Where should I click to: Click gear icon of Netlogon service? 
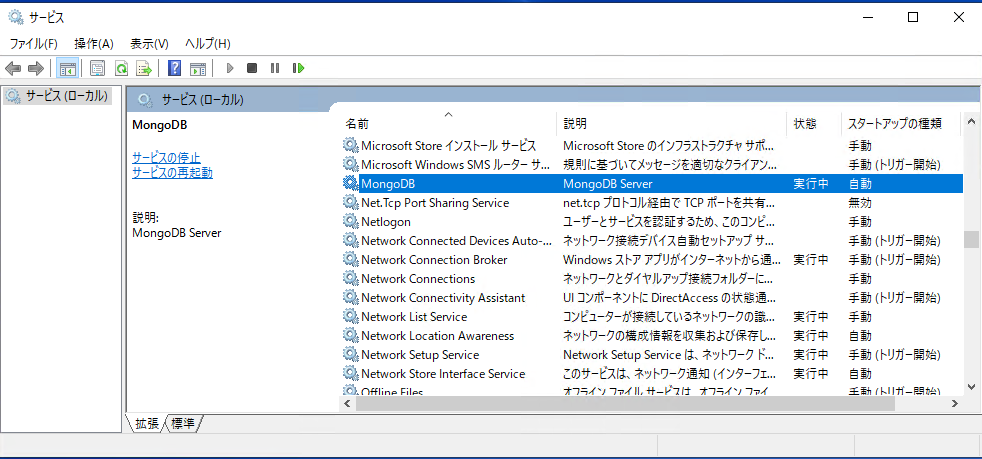pyautogui.click(x=350, y=222)
